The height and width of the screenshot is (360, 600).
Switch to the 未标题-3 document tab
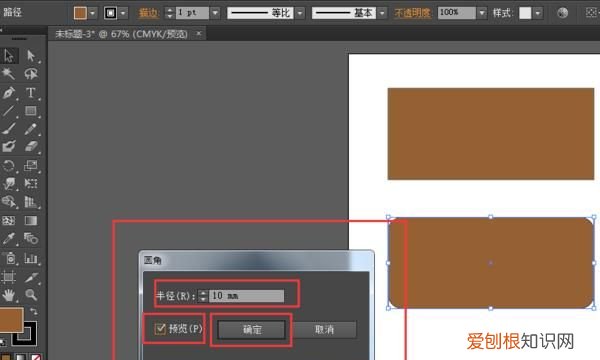[121, 34]
